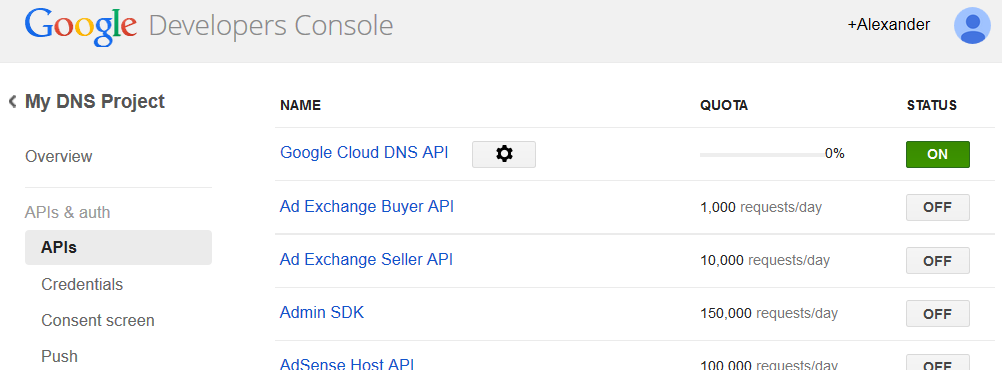Click the QUOTA column header
Image resolution: width=1002 pixels, height=370 pixels.
724,105
